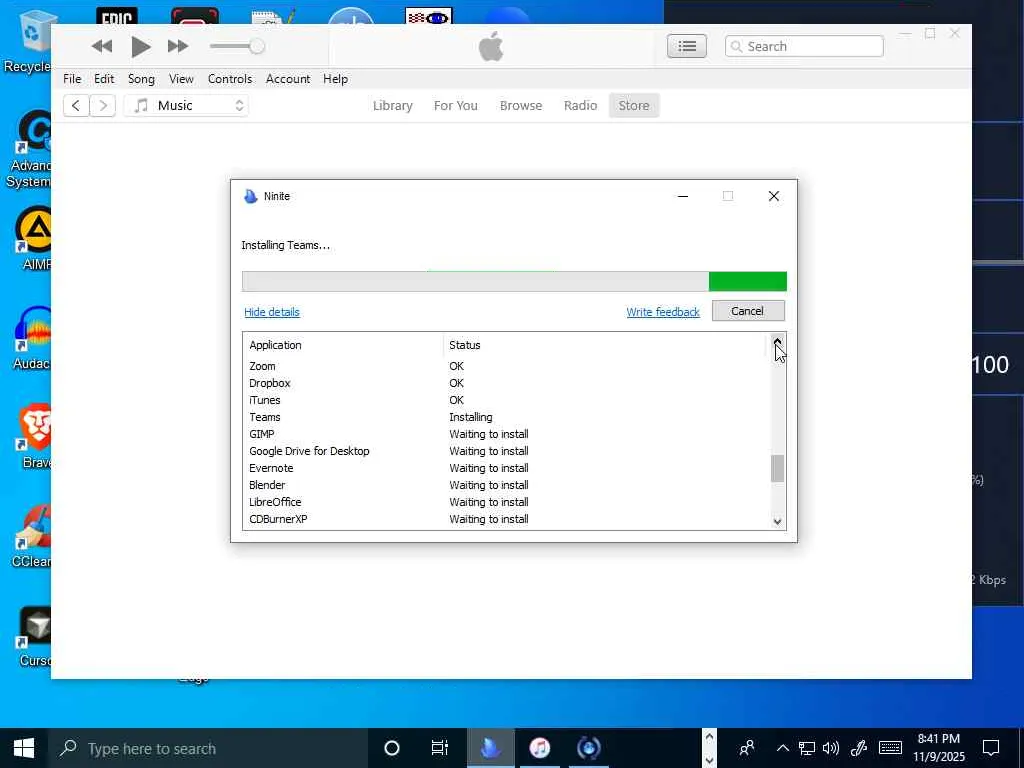Go forward with iTunes right arrow

click(x=103, y=106)
